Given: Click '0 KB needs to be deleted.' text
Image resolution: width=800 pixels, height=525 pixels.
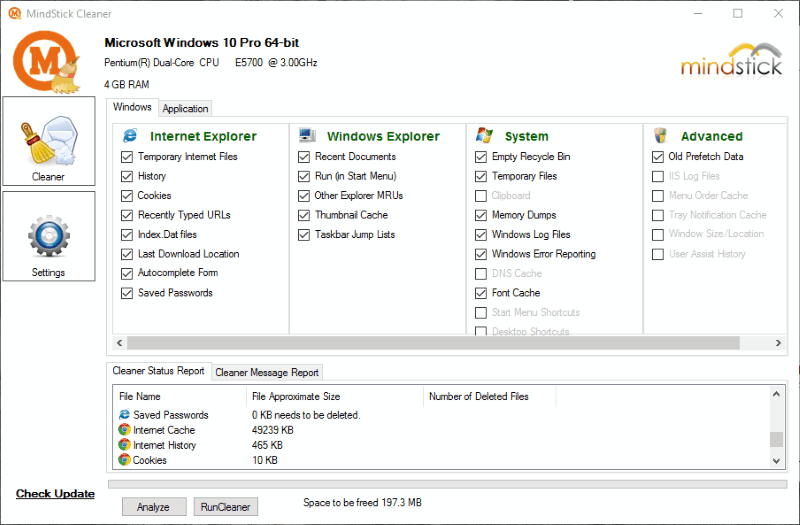Looking at the screenshot, I should (x=306, y=415).
